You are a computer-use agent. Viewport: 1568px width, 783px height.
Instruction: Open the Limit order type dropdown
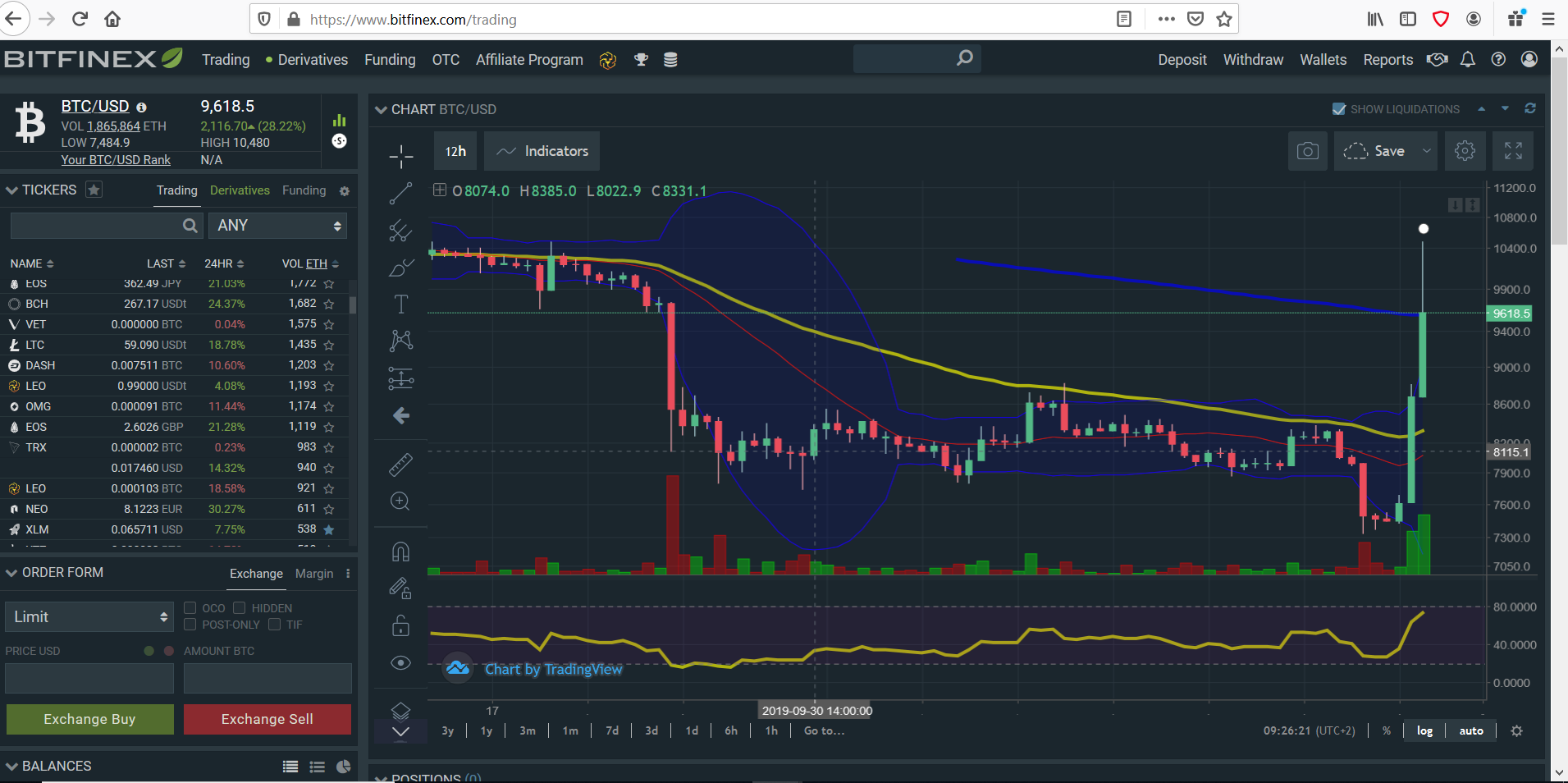(89, 617)
